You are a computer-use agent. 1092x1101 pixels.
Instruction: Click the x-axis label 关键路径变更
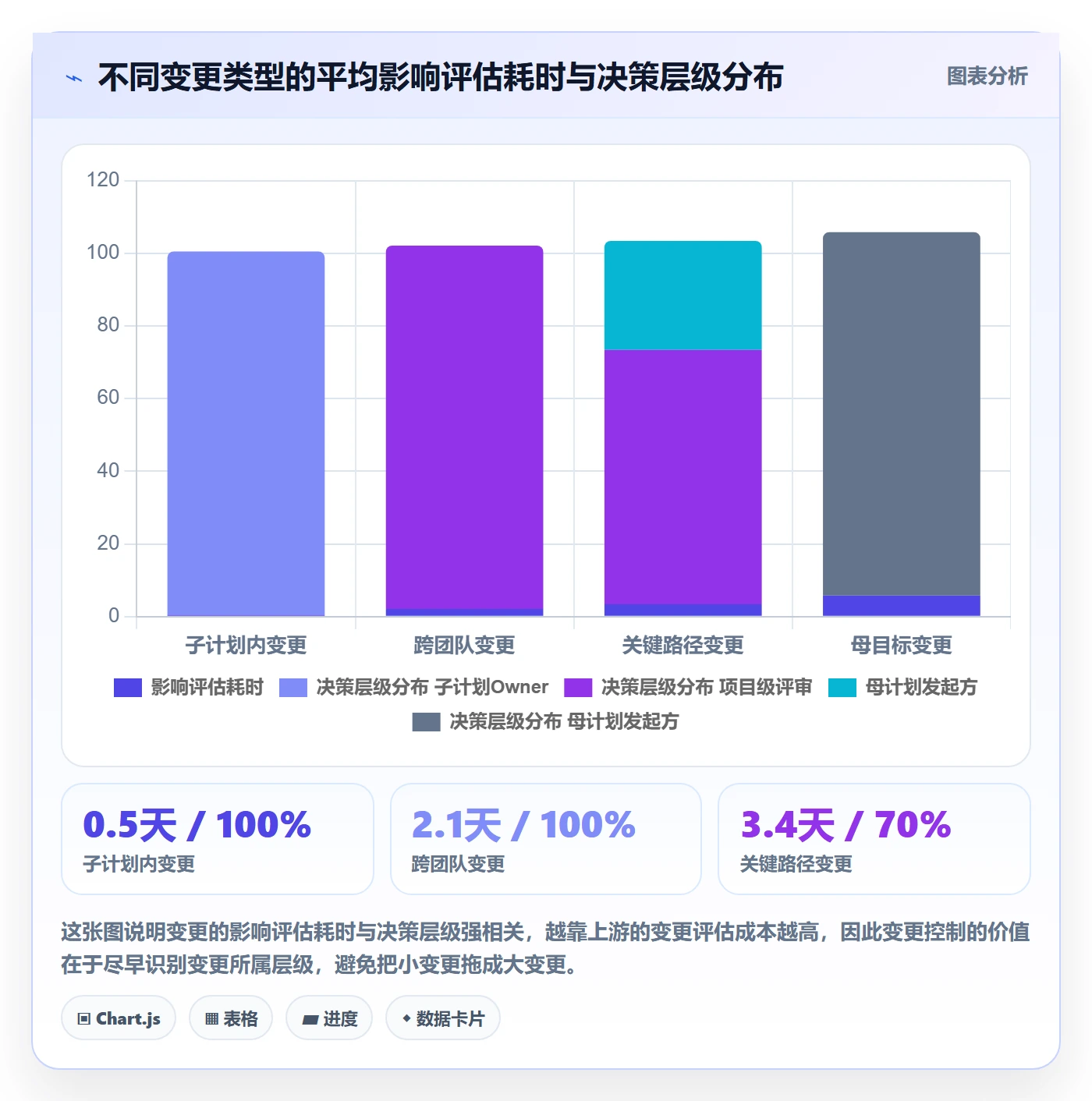click(682, 646)
